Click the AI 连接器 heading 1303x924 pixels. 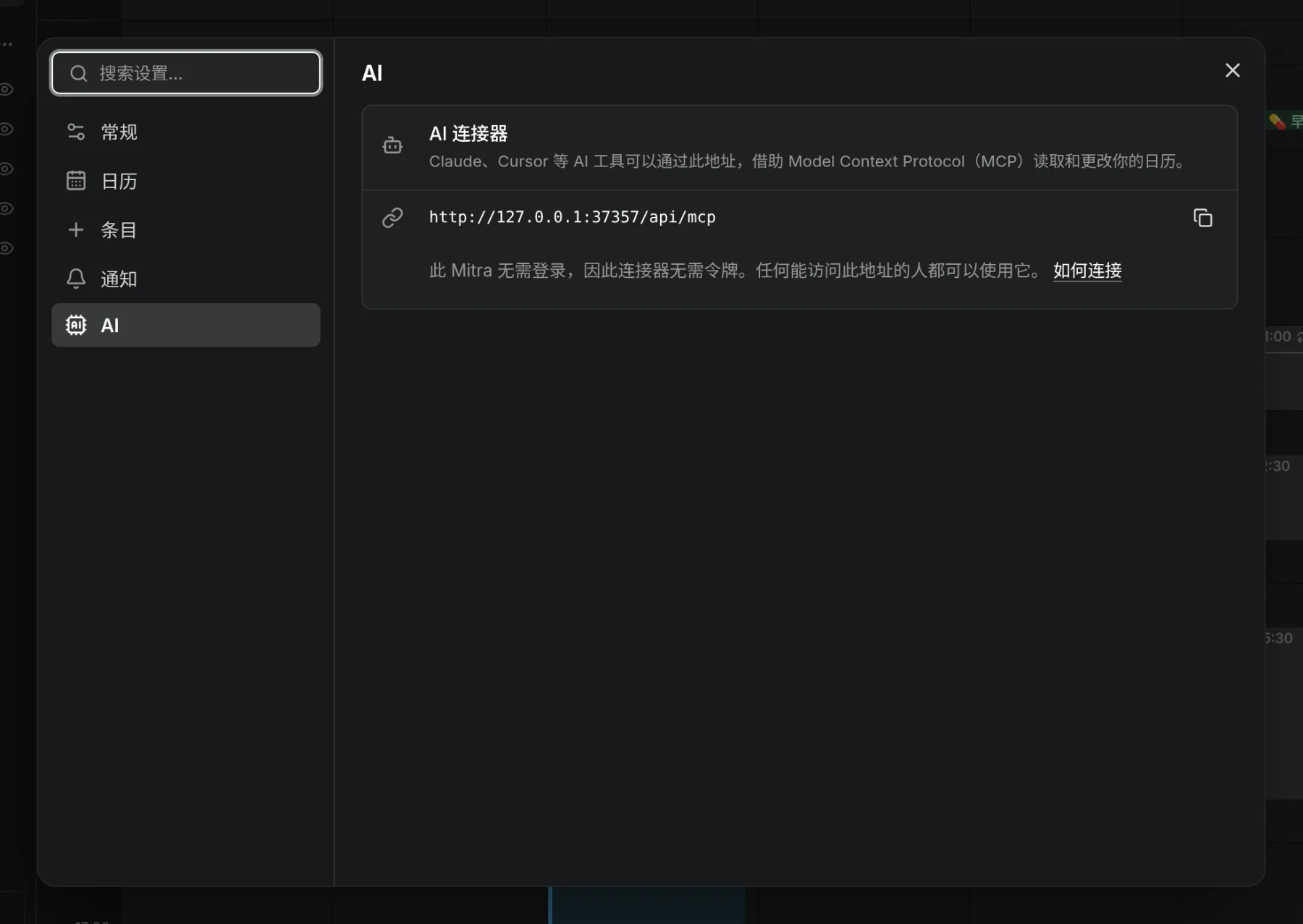468,133
